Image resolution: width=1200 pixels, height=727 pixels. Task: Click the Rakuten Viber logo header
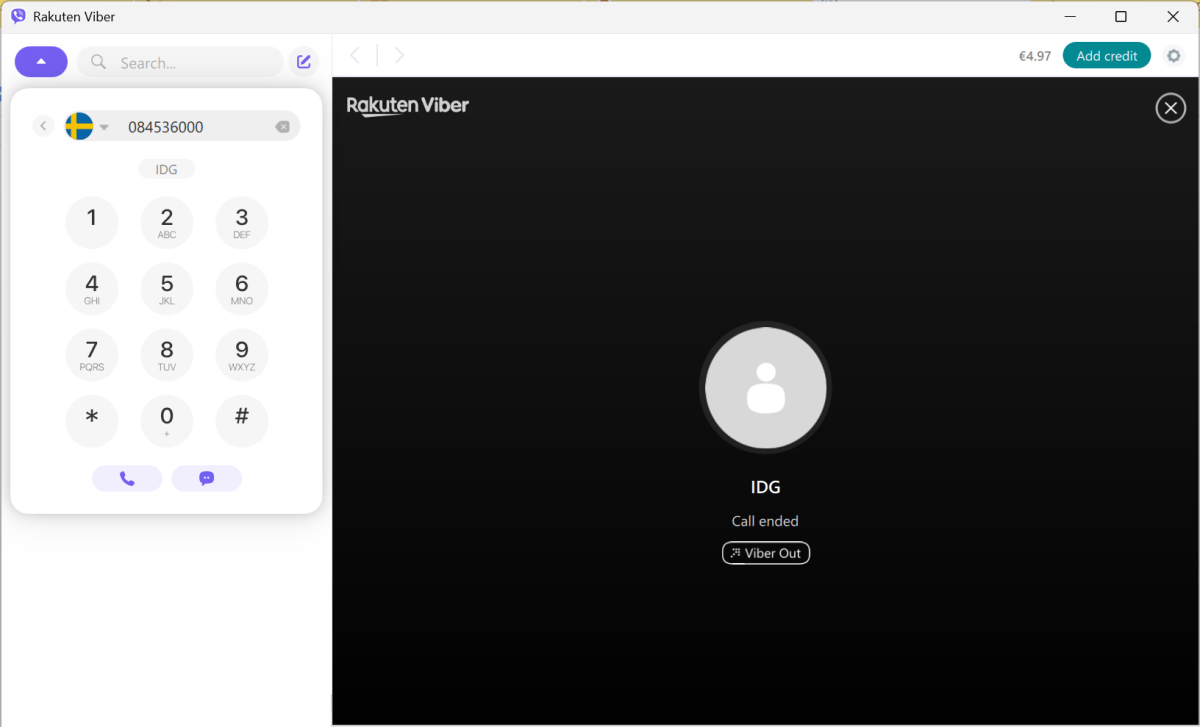[407, 105]
